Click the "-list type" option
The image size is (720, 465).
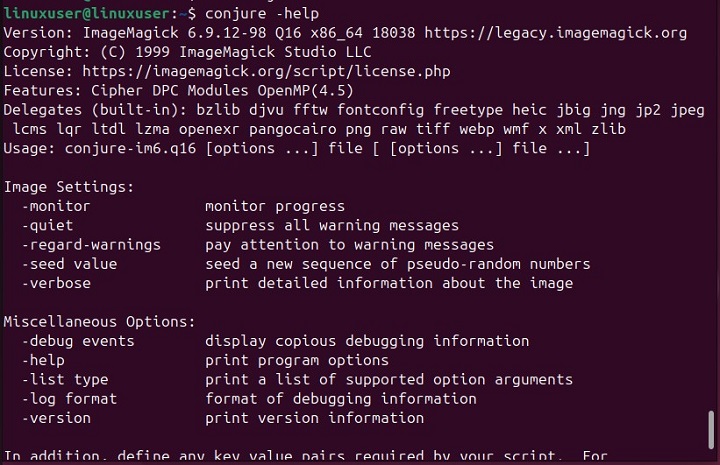(64, 380)
